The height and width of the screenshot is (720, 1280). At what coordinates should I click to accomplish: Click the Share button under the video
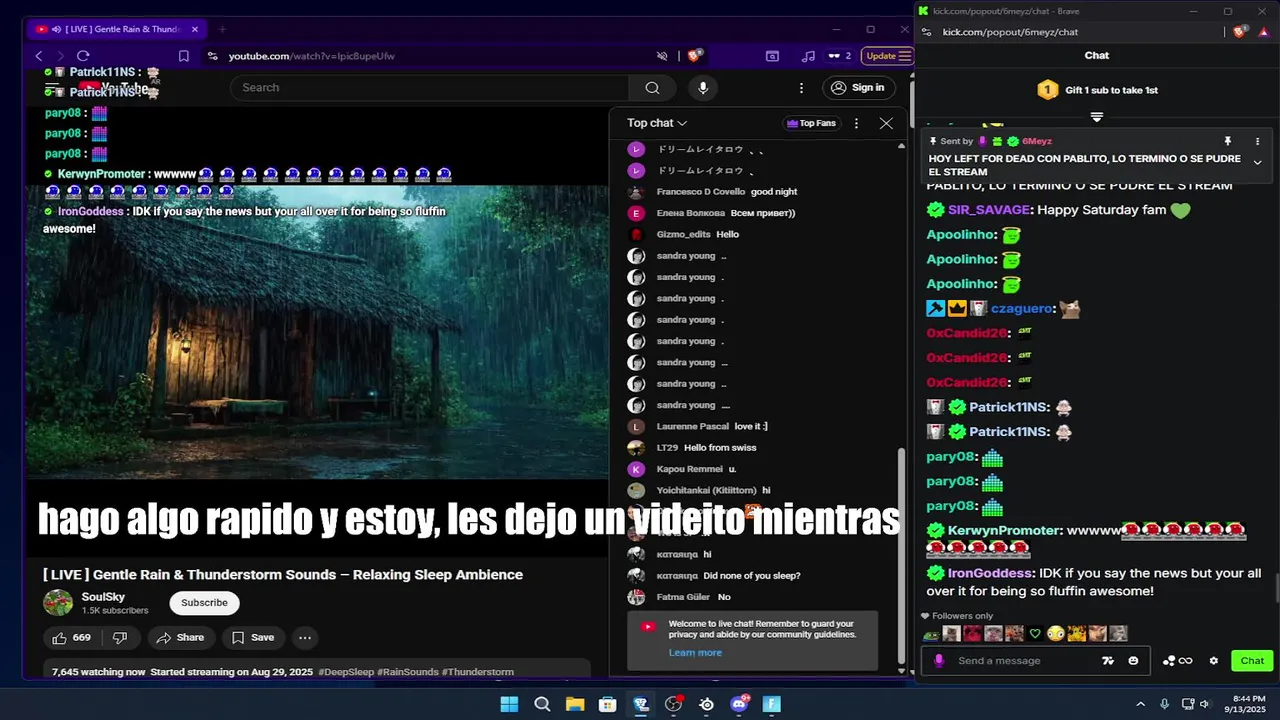point(180,637)
